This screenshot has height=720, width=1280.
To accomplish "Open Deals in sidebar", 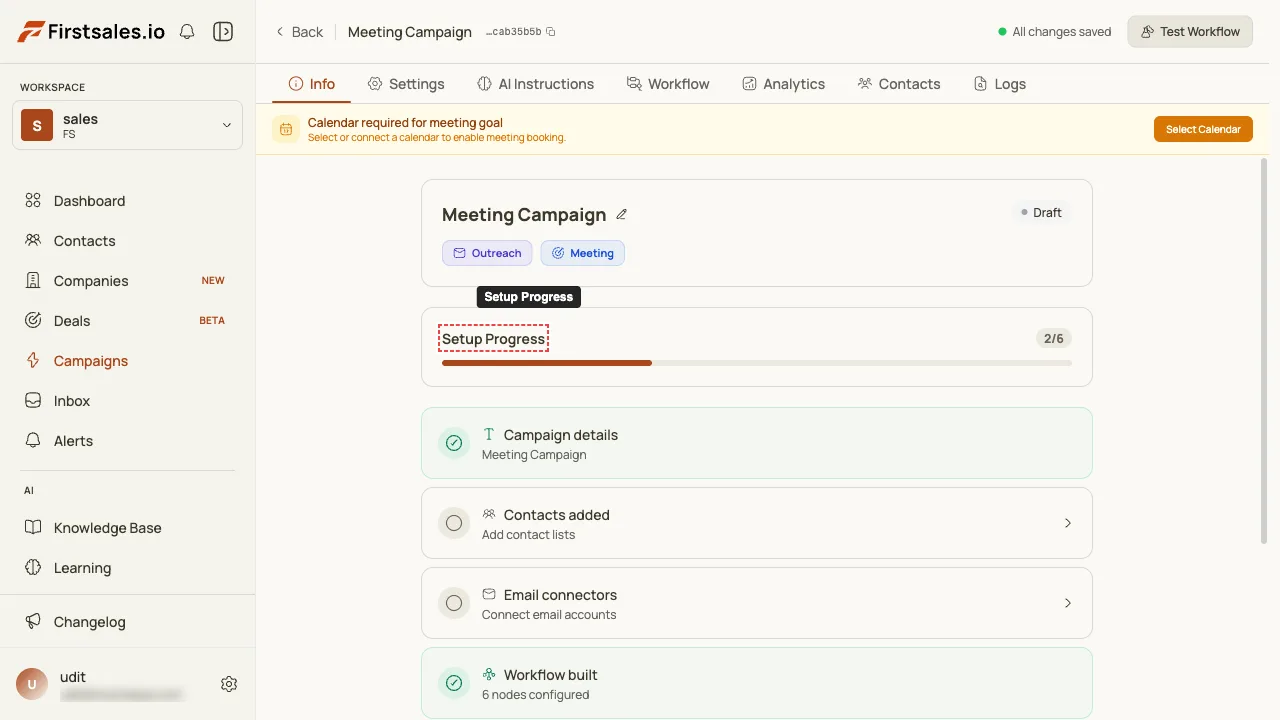I will pos(127,321).
